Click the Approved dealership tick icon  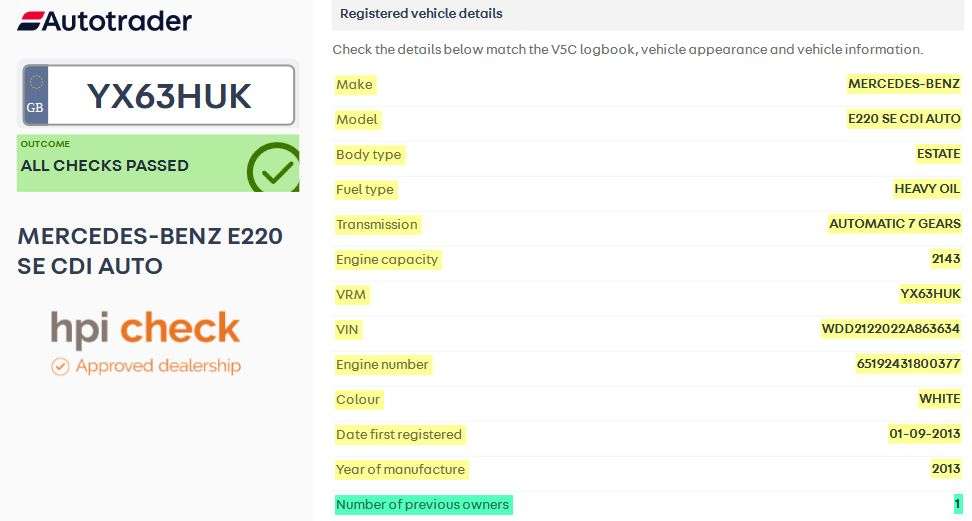coord(60,366)
